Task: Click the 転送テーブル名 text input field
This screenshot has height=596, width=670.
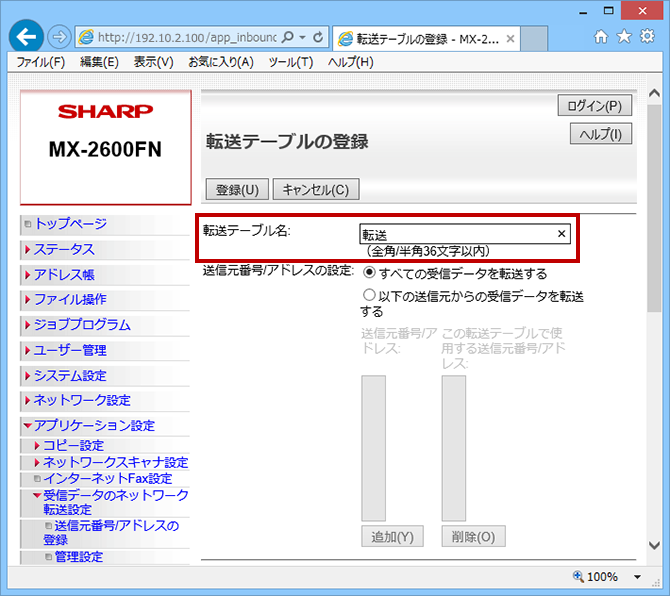Action: point(455,233)
